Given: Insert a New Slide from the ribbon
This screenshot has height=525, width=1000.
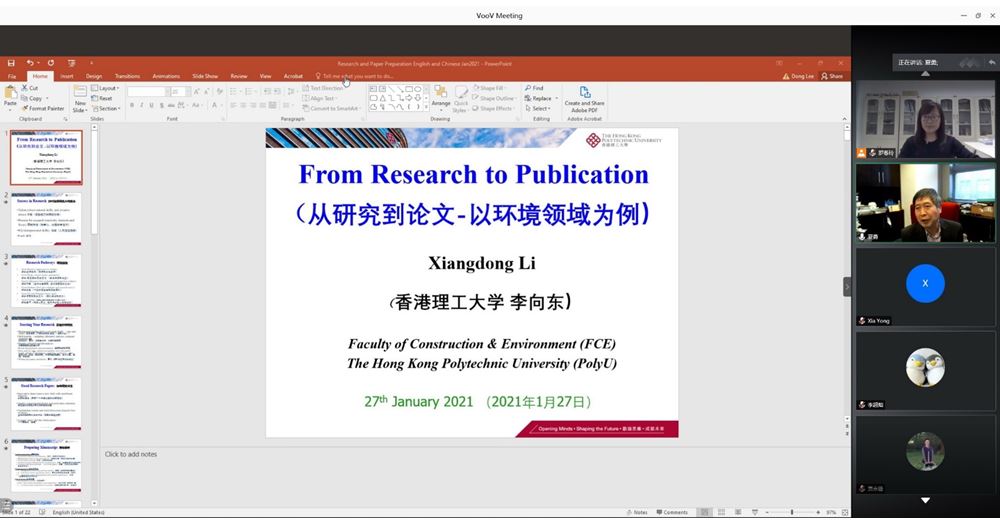Looking at the screenshot, I should [x=80, y=97].
